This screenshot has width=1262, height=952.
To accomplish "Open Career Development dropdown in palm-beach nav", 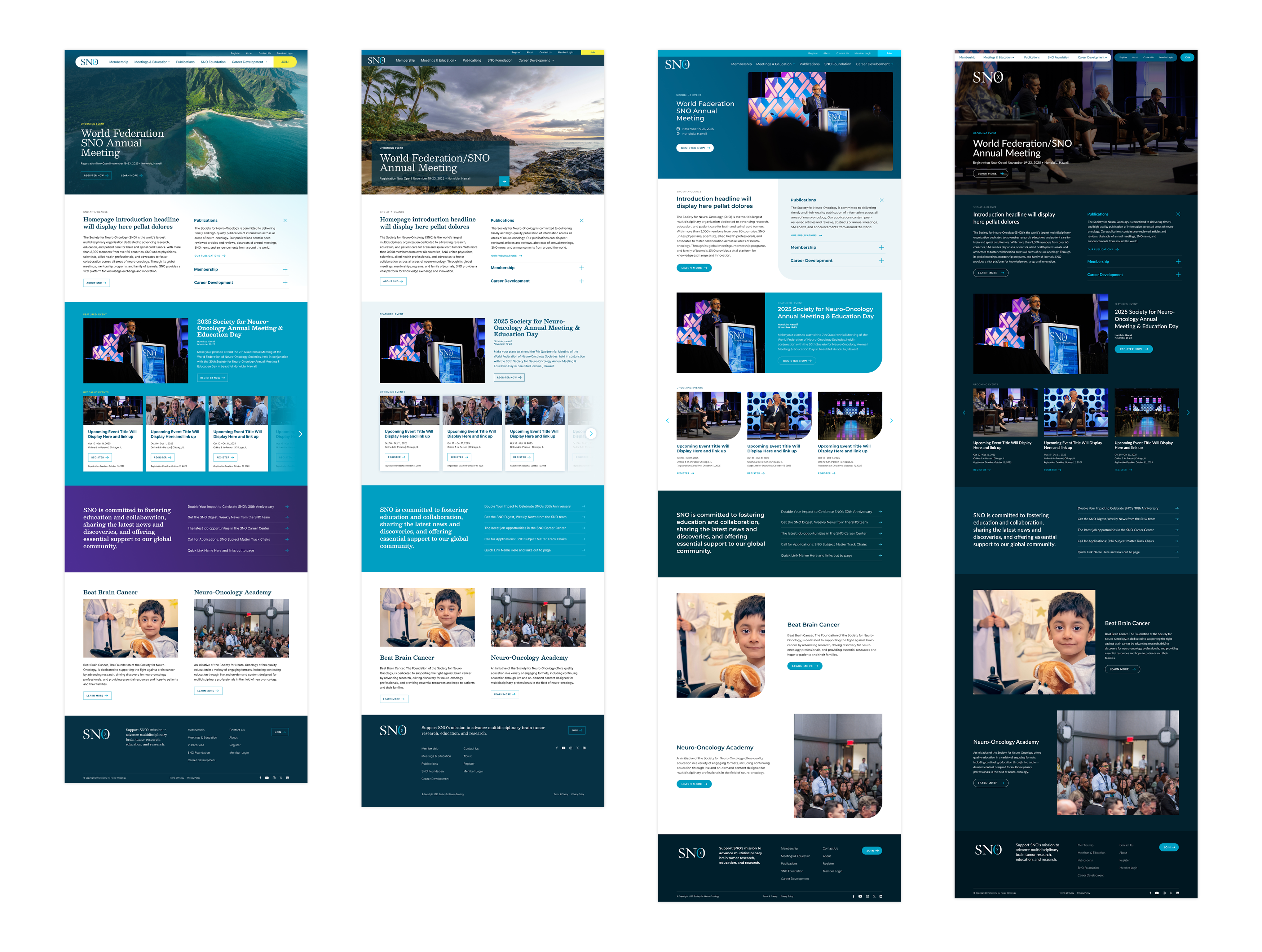I will (x=536, y=60).
